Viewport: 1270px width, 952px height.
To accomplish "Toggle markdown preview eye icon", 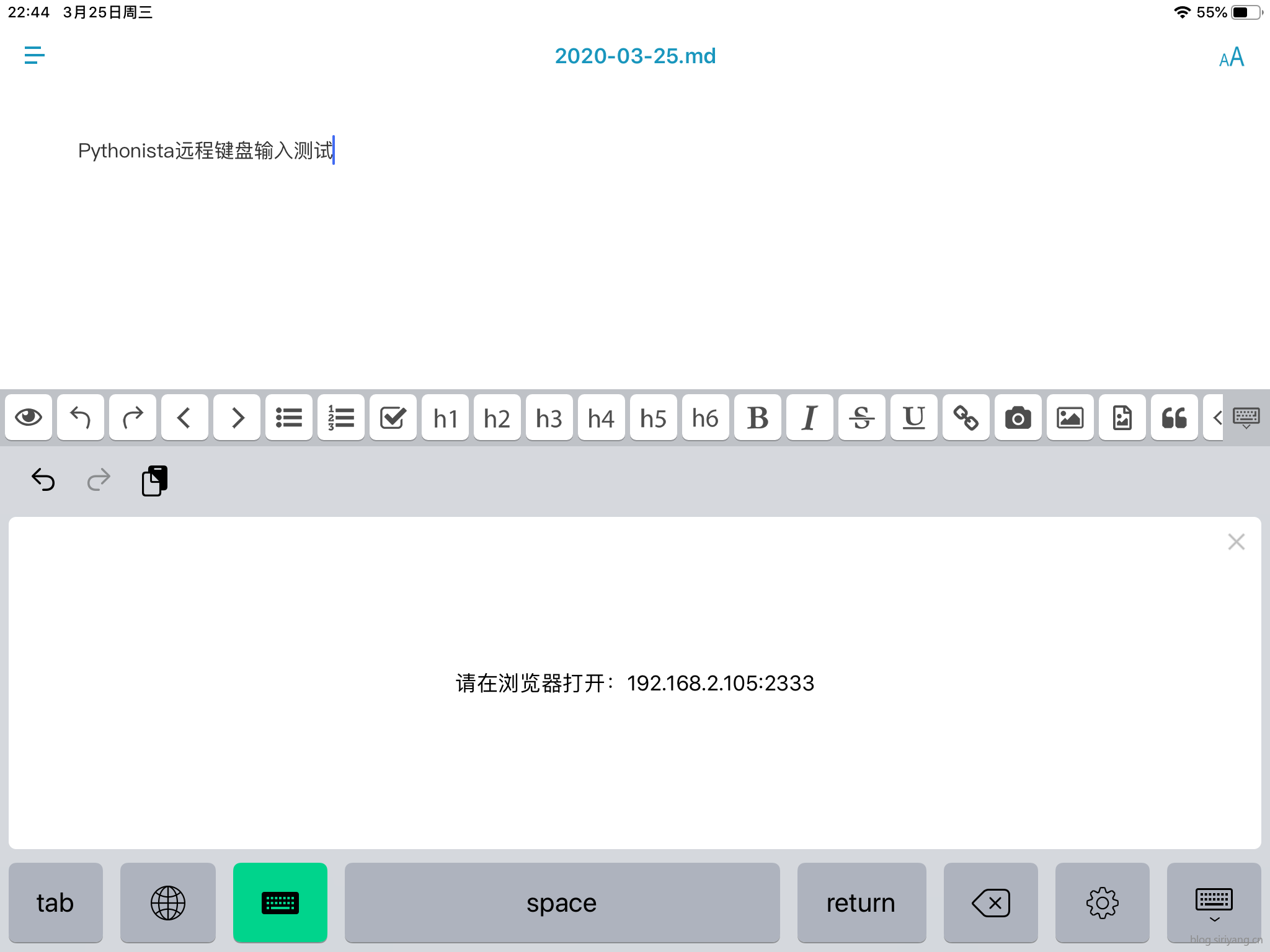I will pos(29,418).
